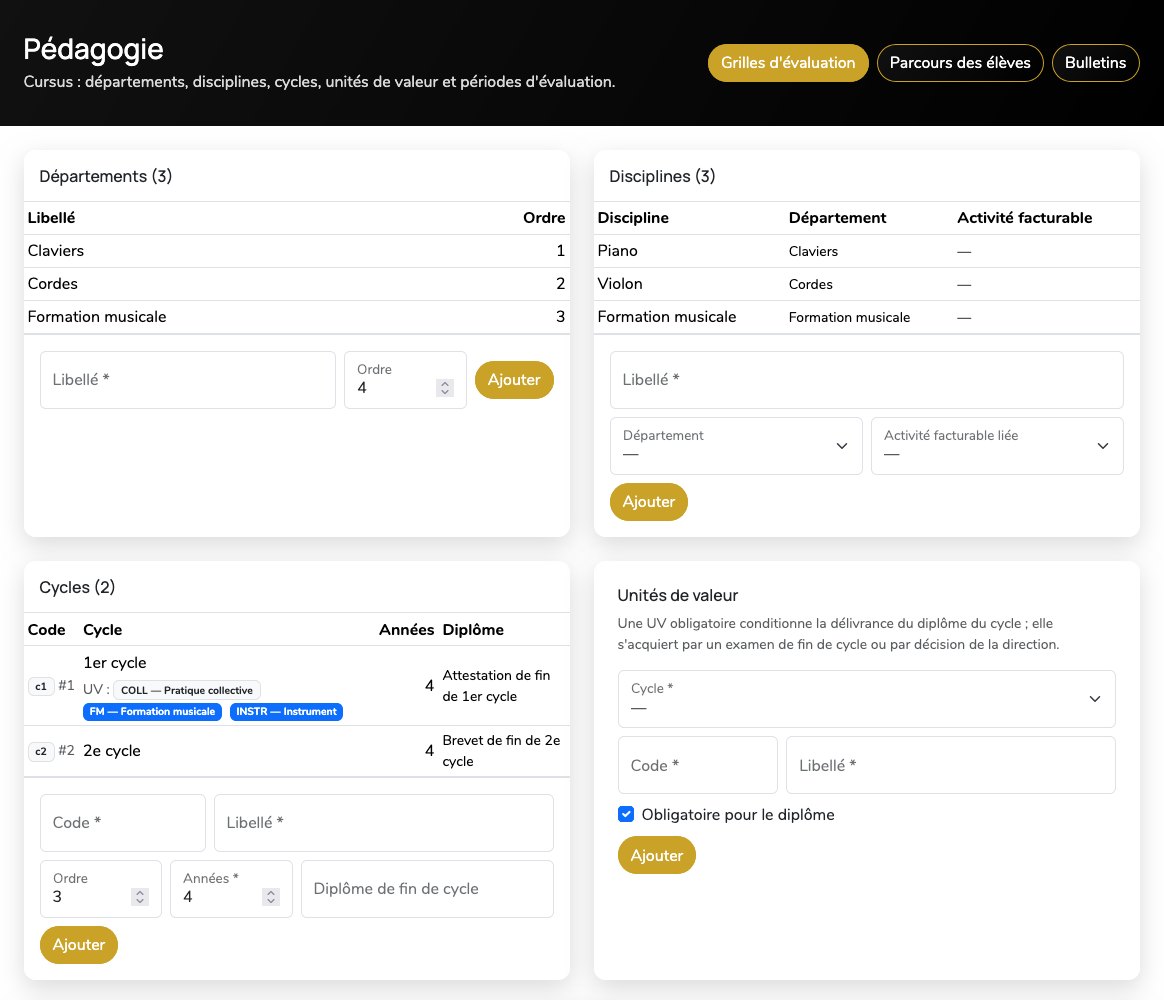The width and height of the screenshot is (1164, 1000).
Task: Switch to Grilles d'évaluation tab
Action: point(788,63)
